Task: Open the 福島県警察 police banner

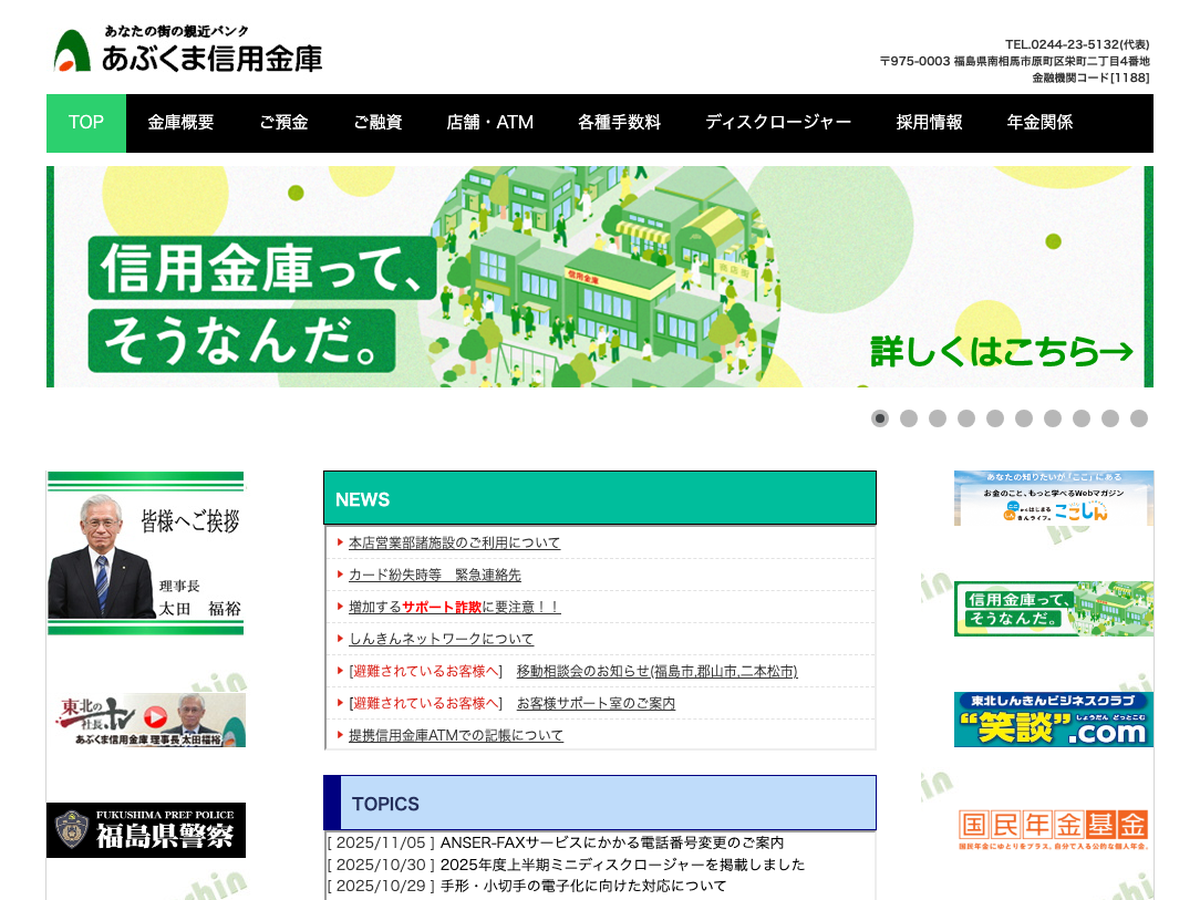Action: click(x=146, y=830)
